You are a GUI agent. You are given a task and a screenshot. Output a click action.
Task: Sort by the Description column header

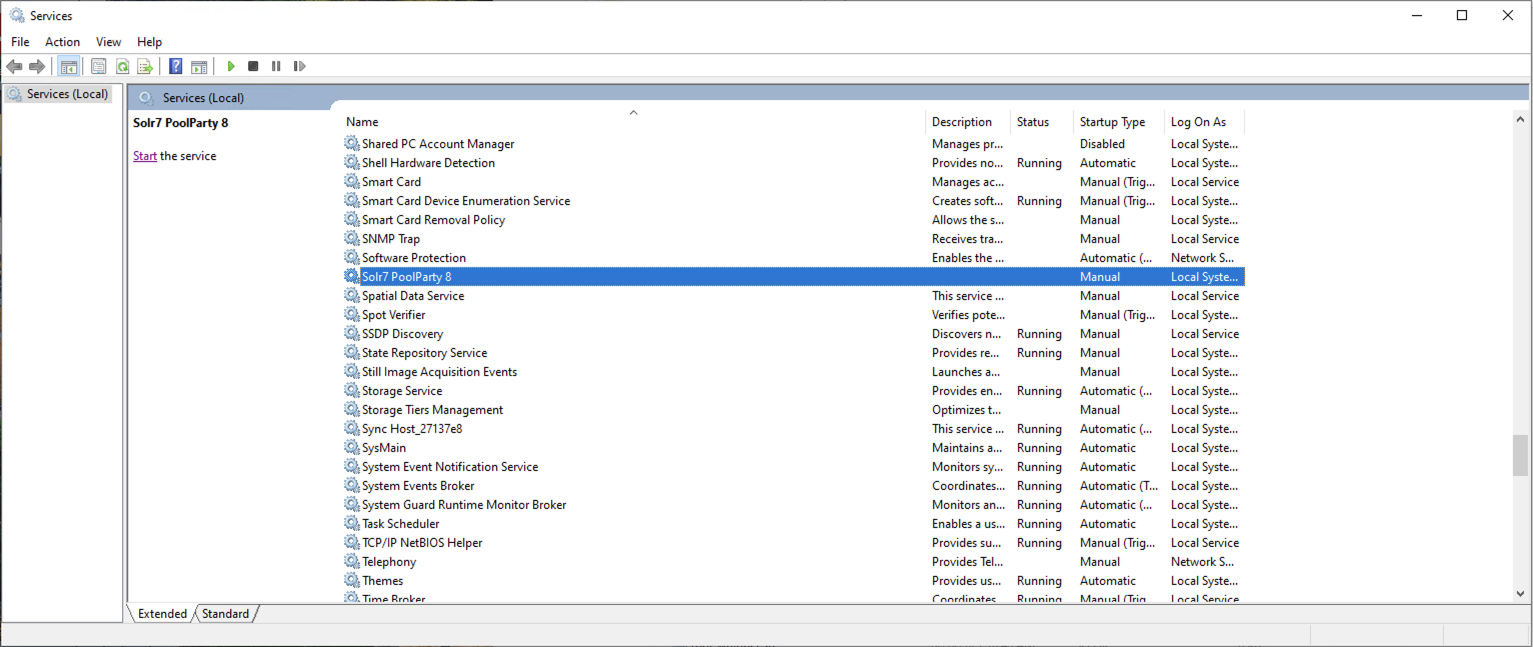tap(968, 122)
